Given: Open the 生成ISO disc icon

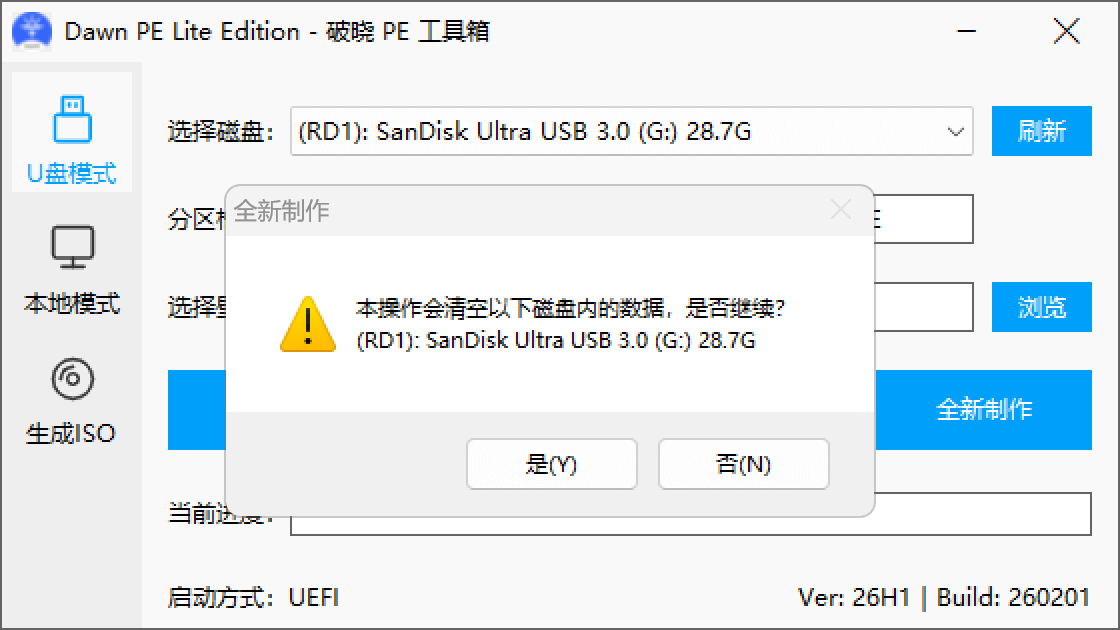Looking at the screenshot, I should [72, 379].
